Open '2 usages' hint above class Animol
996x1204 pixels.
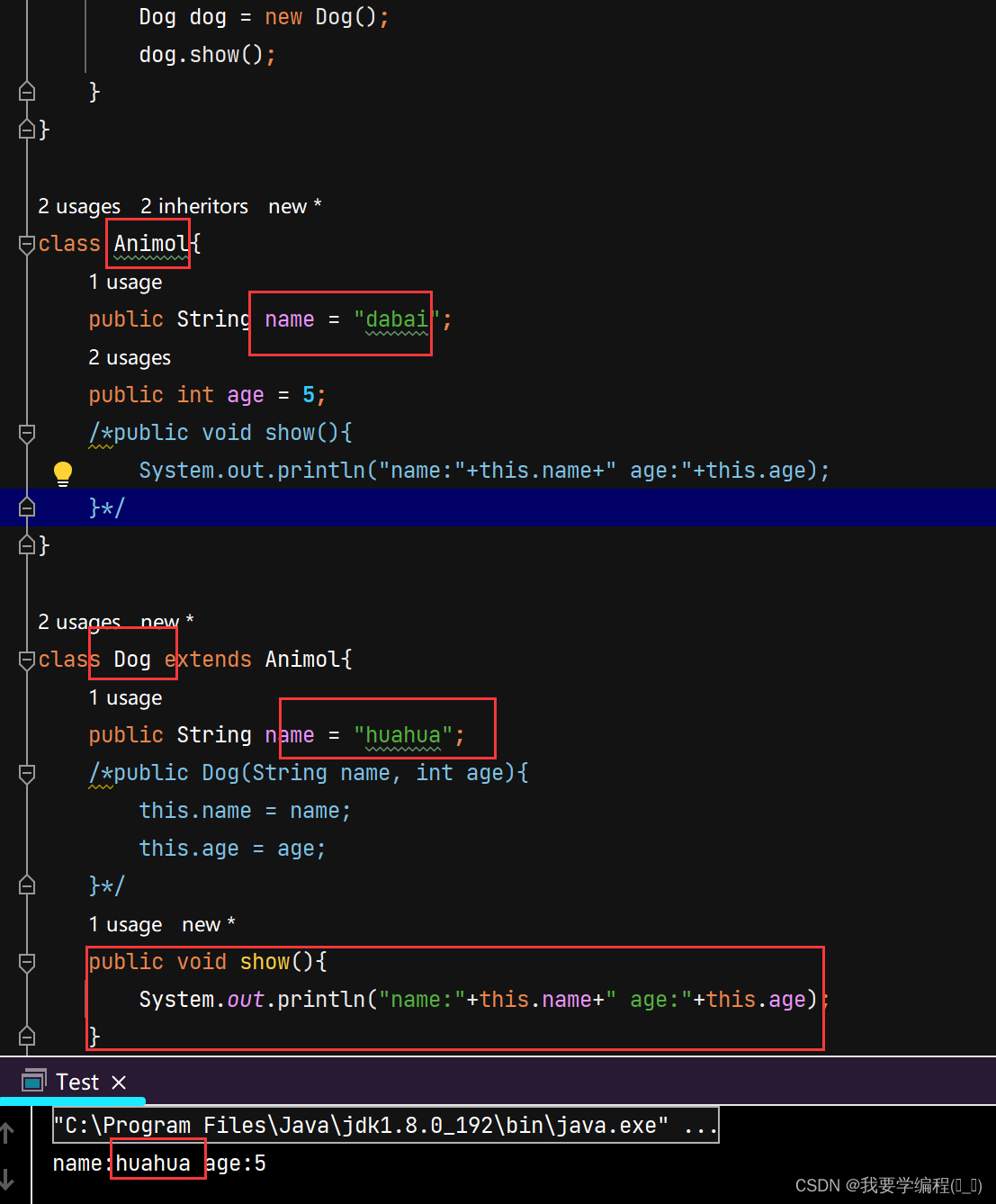79,206
